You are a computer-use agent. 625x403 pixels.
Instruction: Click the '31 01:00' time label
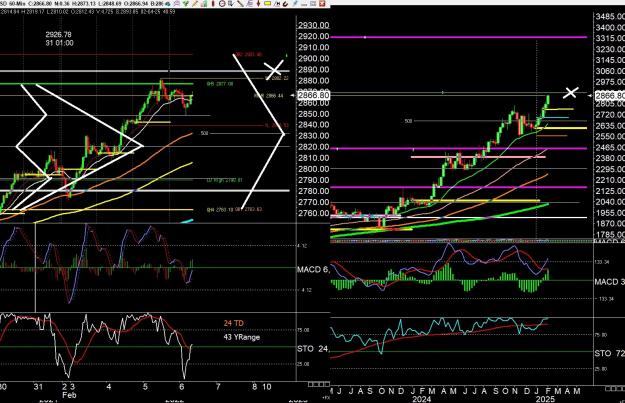[x=59, y=43]
